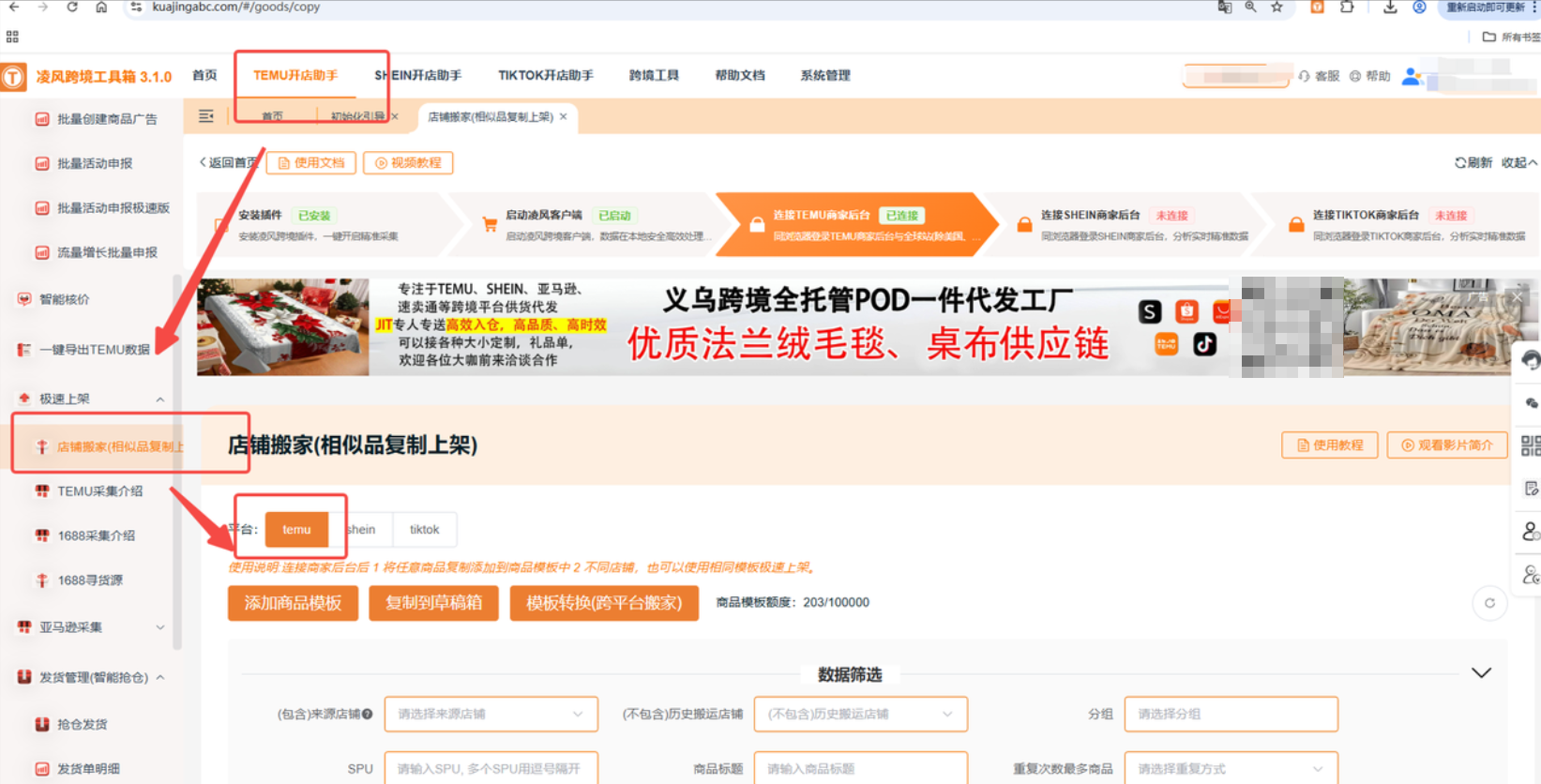This screenshot has height=784, width=1541.
Task: Open the TEMU开店助手 top menu
Action: click(295, 75)
